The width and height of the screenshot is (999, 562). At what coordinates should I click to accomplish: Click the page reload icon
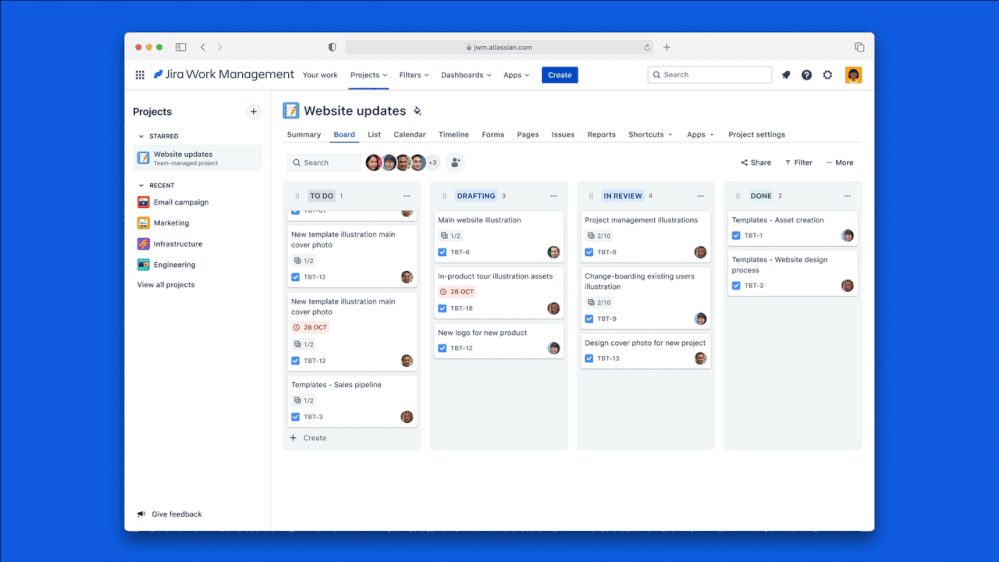[647, 47]
